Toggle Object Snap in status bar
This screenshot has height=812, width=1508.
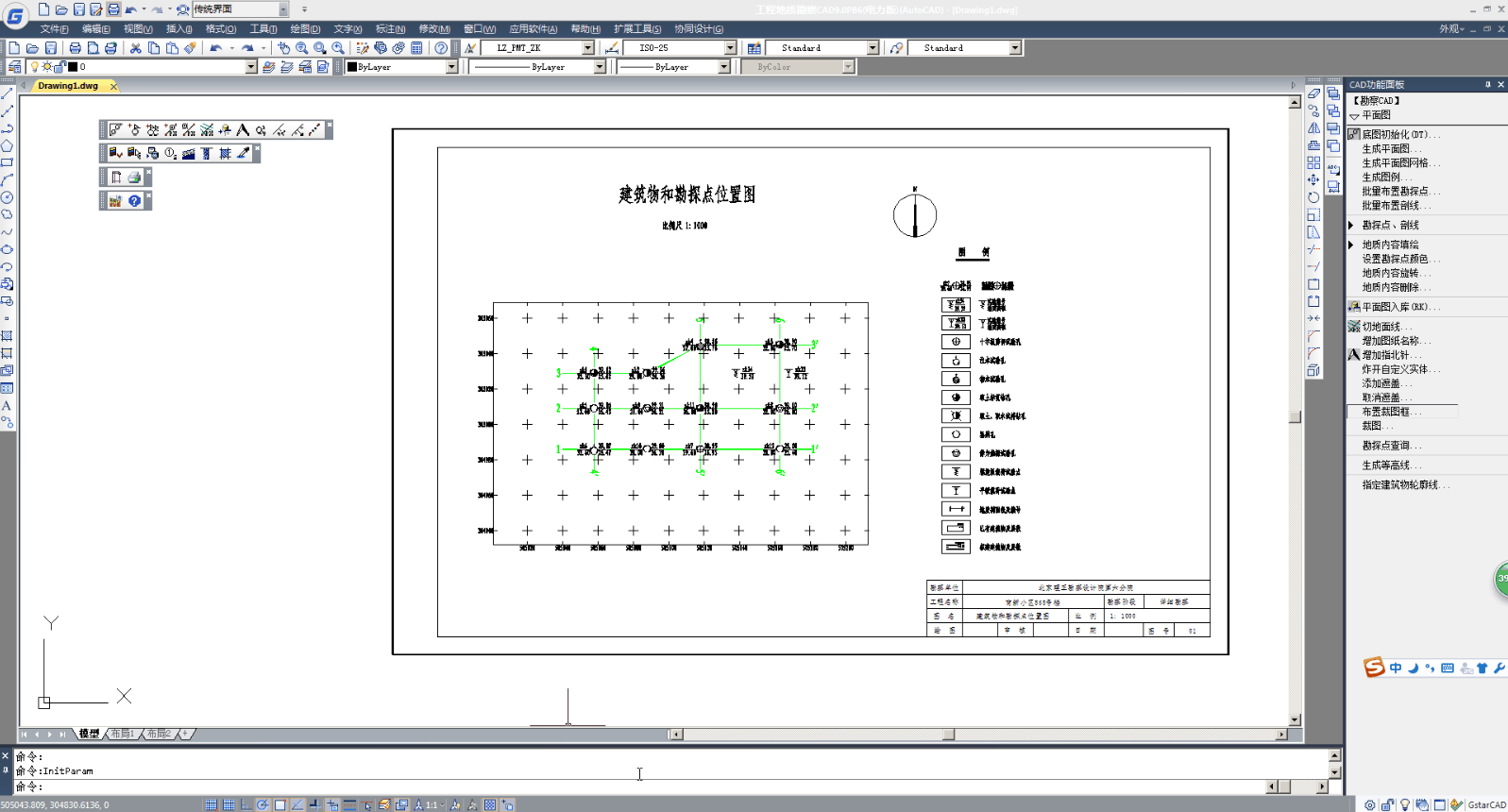(x=280, y=804)
